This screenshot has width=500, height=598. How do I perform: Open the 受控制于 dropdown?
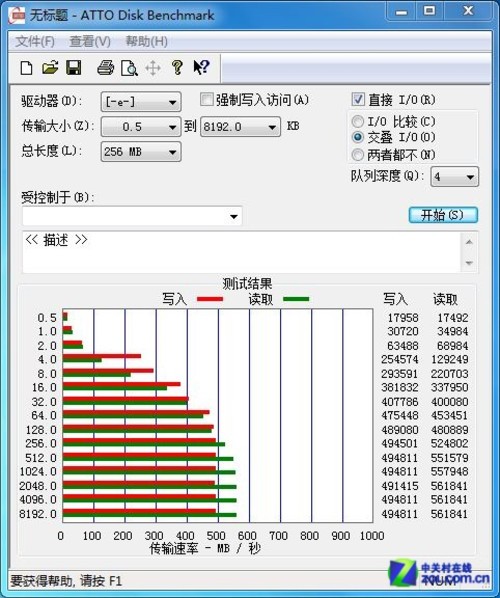[x=132, y=216]
